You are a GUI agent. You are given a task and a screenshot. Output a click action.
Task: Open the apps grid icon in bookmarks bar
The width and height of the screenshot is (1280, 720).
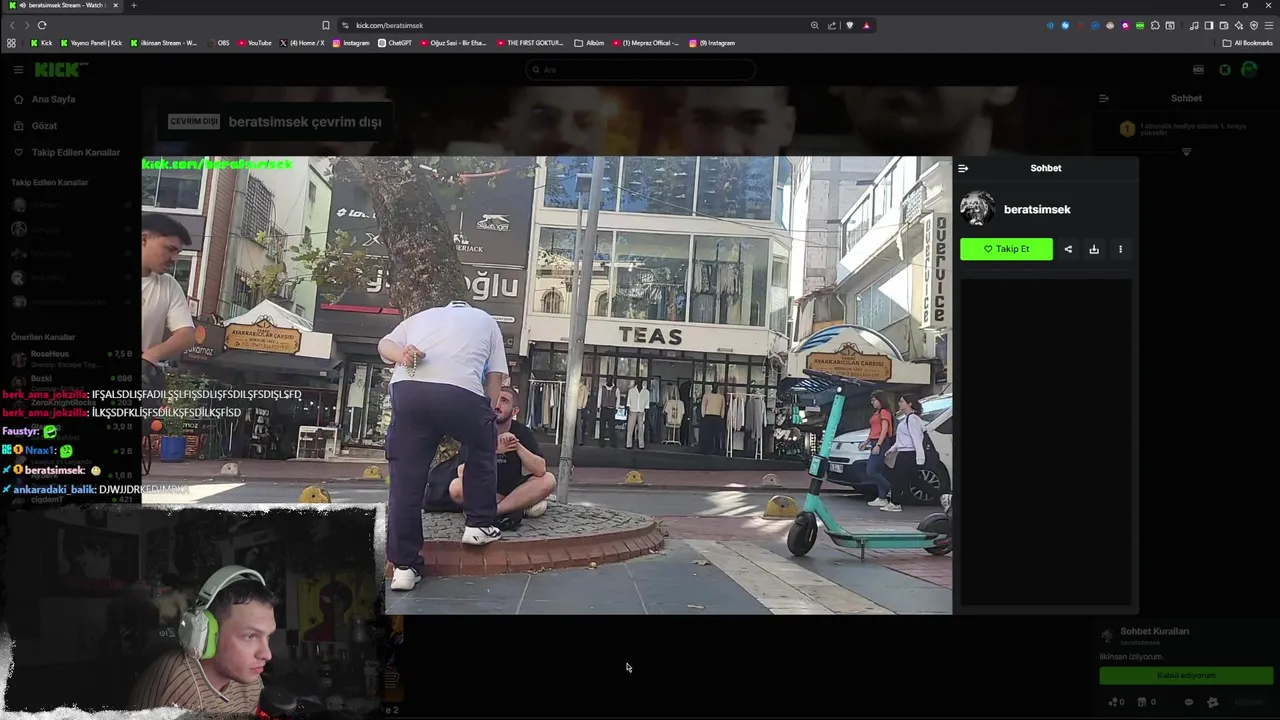click(11, 43)
